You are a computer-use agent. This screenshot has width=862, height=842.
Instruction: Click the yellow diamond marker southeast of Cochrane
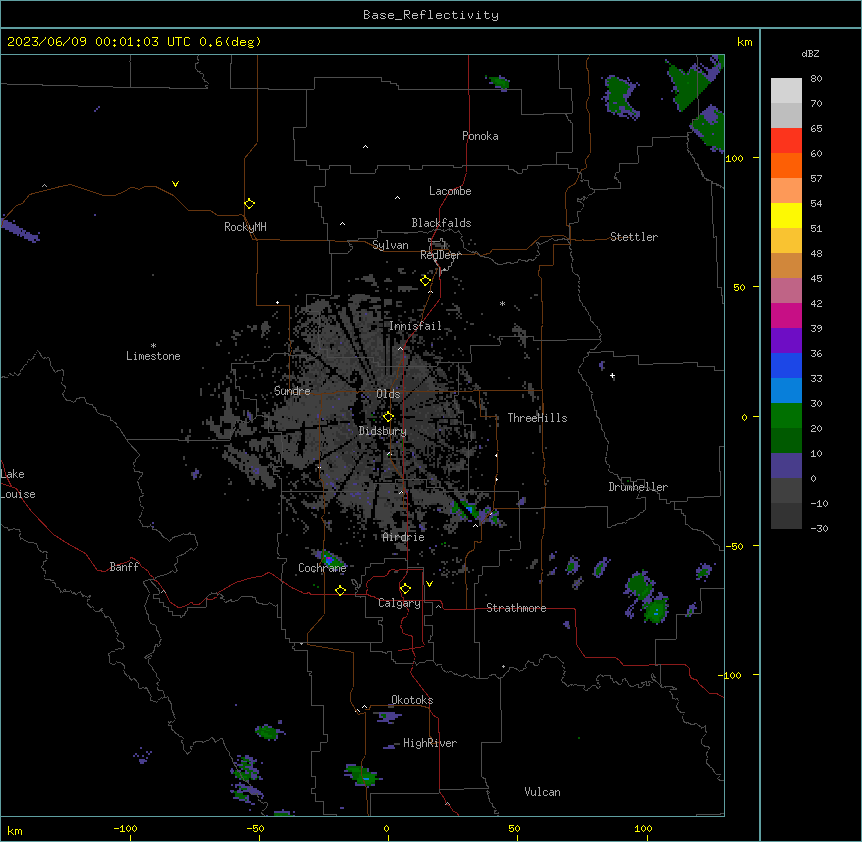340,590
